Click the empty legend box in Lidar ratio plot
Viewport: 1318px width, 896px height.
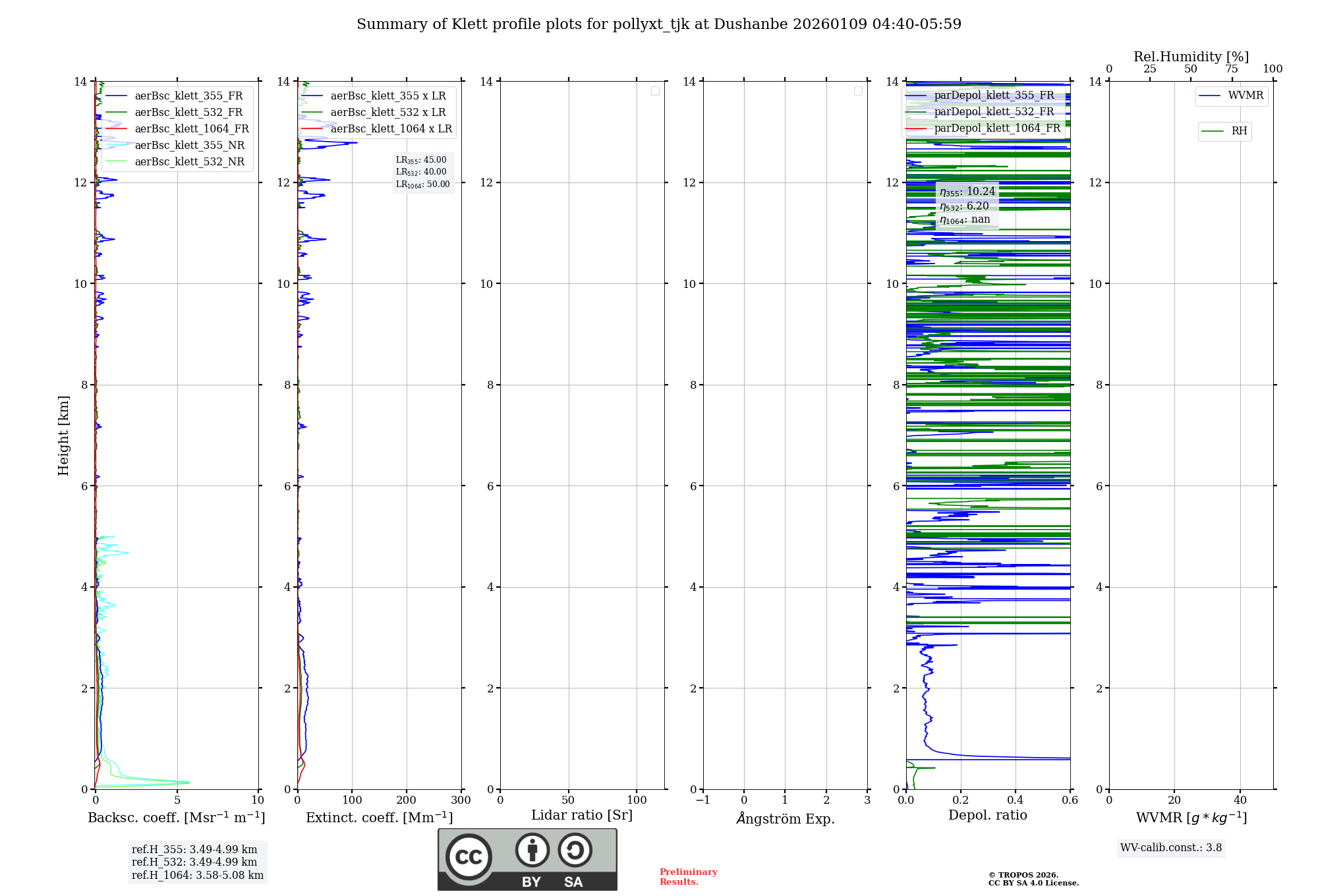point(655,91)
